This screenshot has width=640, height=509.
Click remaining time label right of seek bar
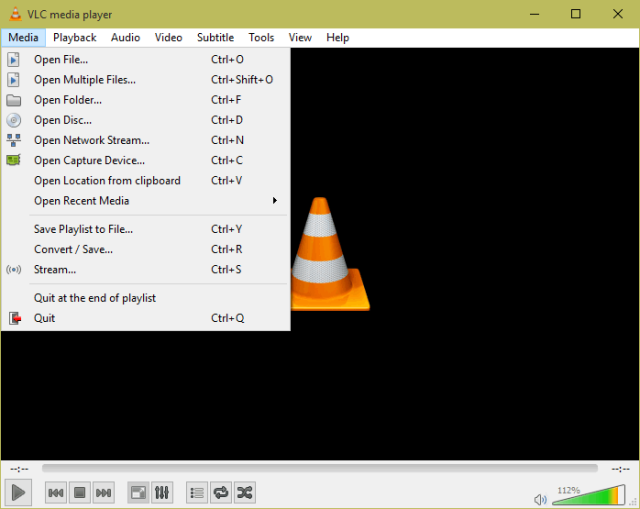[620, 469]
